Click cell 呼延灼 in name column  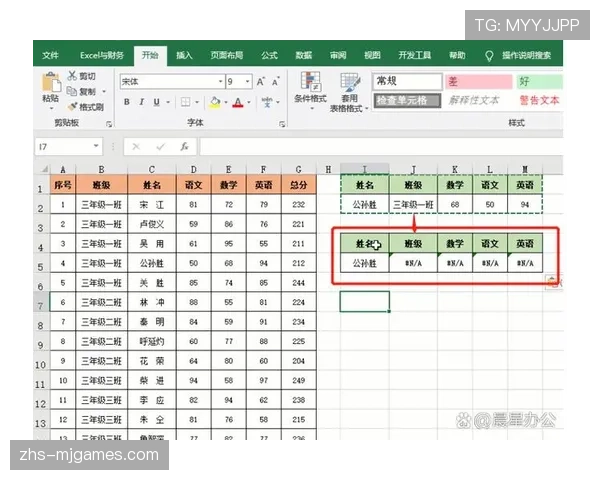click(152, 341)
